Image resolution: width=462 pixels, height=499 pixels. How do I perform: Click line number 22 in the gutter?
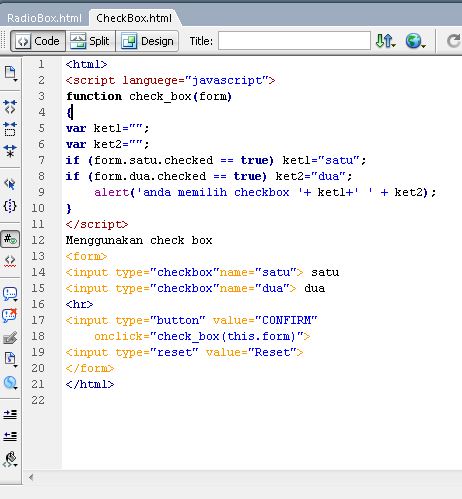pos(38,400)
